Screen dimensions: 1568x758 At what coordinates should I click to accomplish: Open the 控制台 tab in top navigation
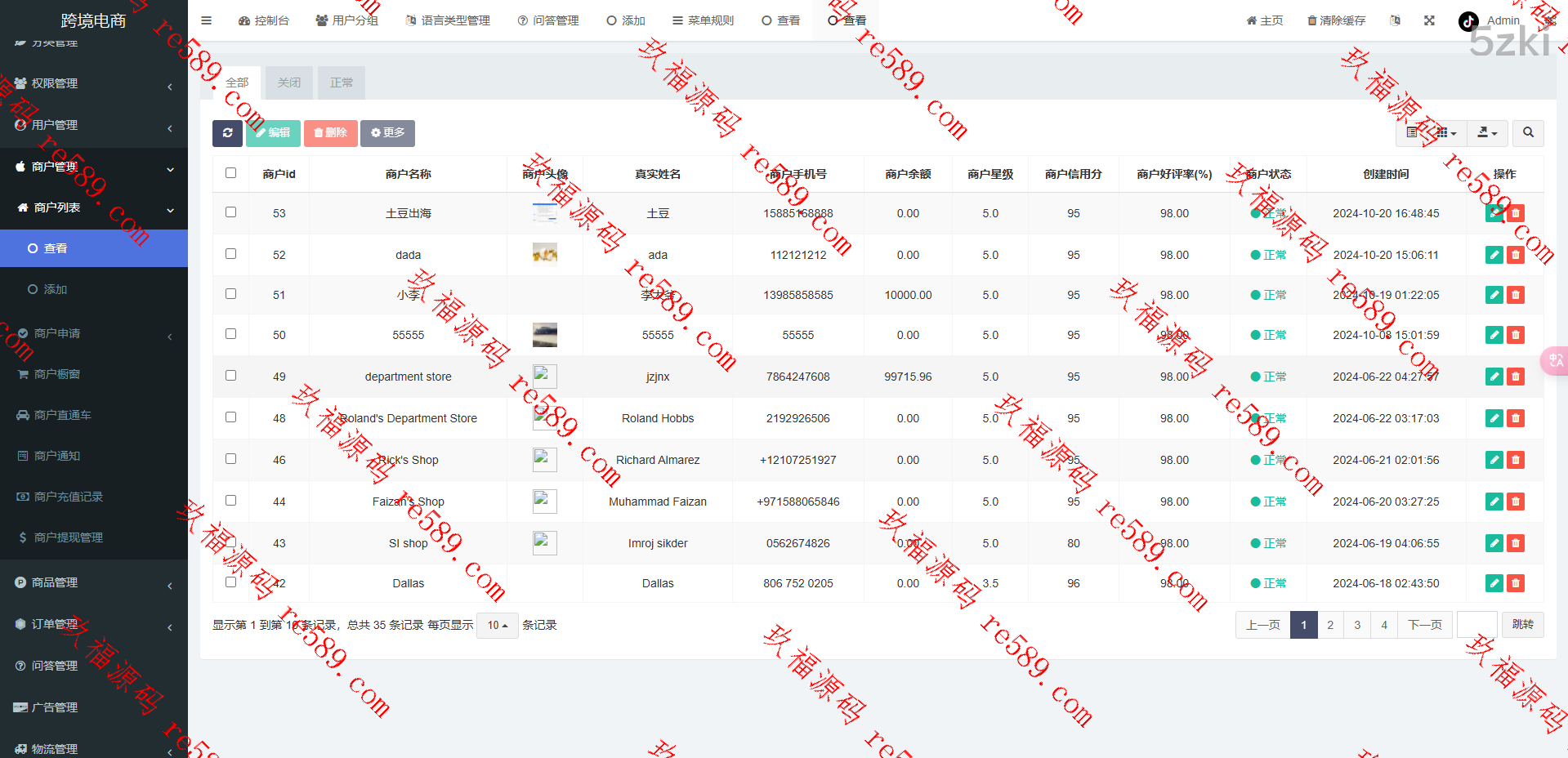(x=264, y=20)
